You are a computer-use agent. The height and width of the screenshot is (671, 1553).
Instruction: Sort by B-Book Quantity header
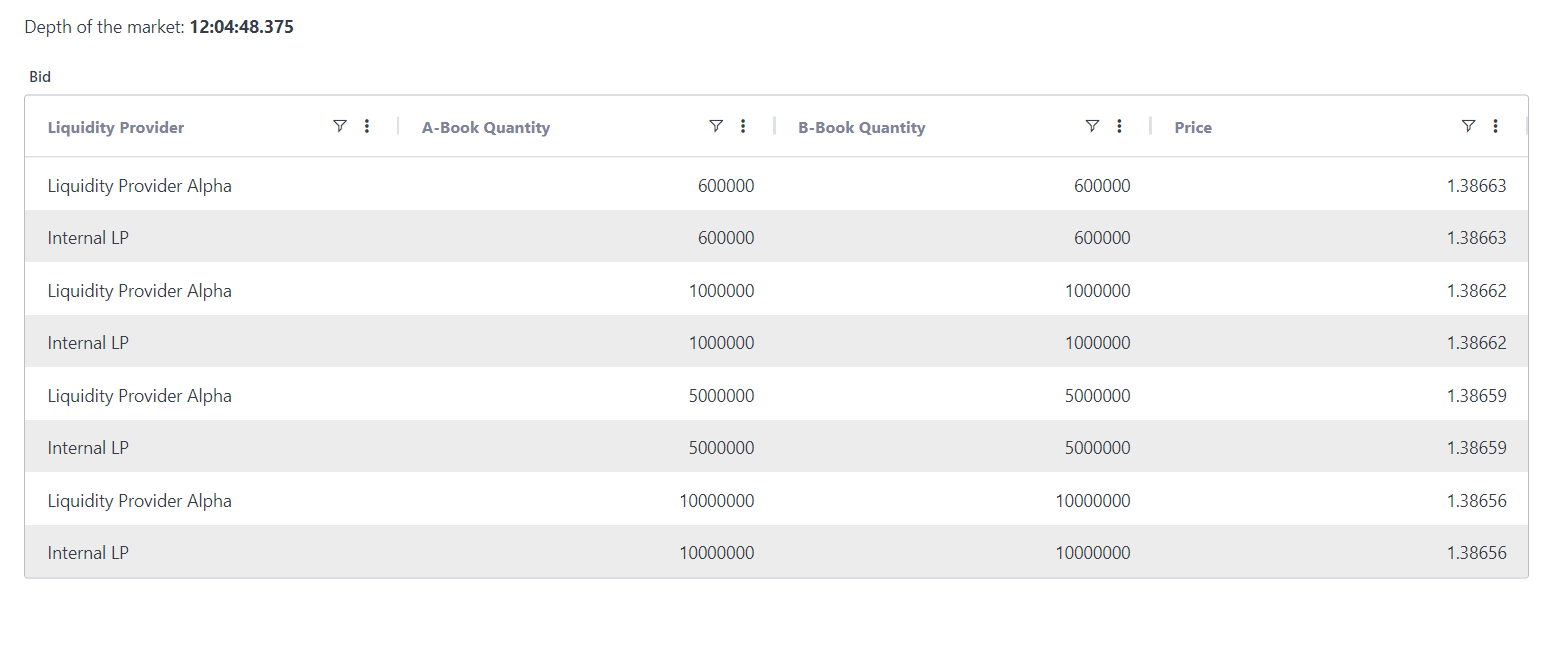click(862, 127)
